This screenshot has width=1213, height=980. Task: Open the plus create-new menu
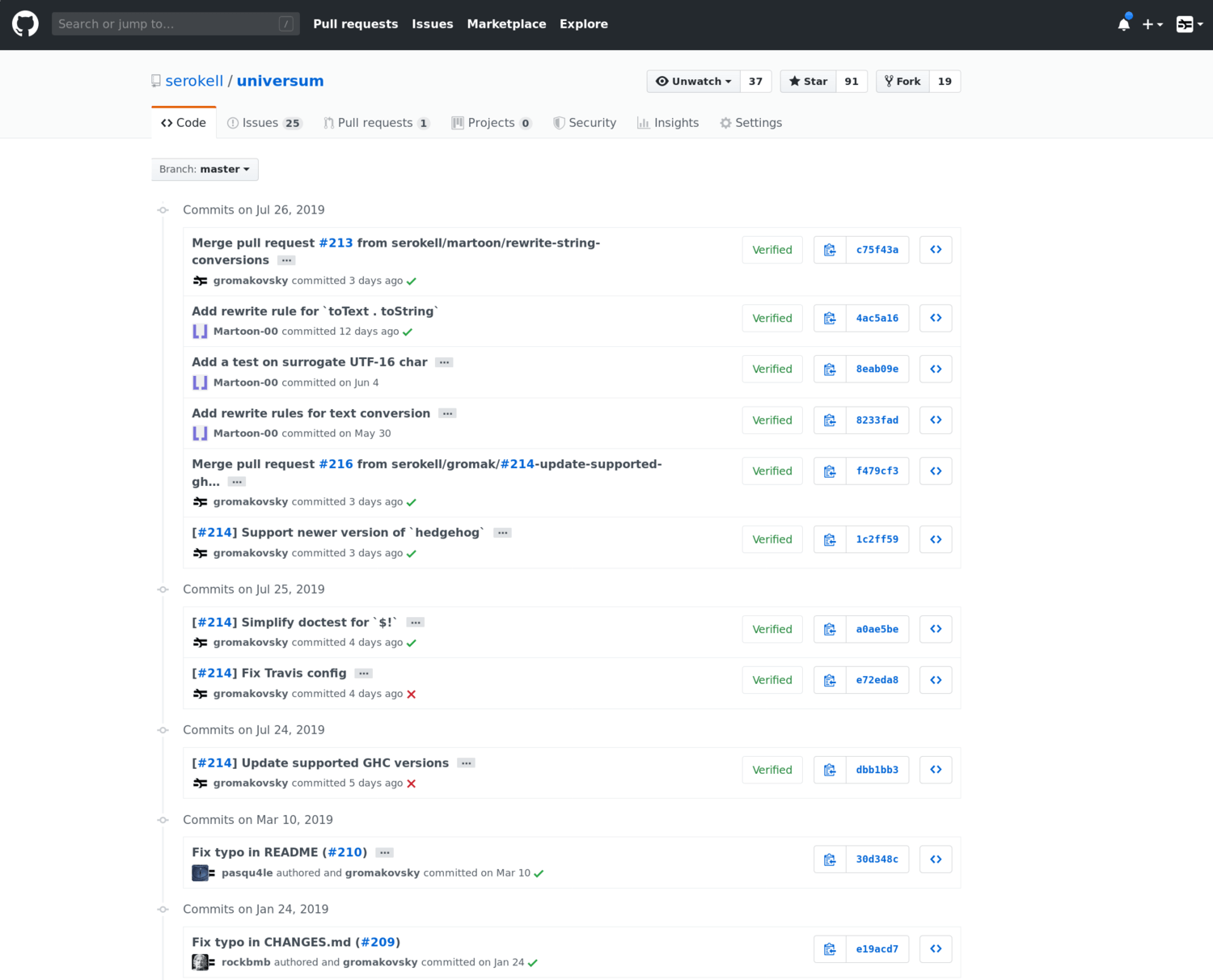click(x=1152, y=24)
